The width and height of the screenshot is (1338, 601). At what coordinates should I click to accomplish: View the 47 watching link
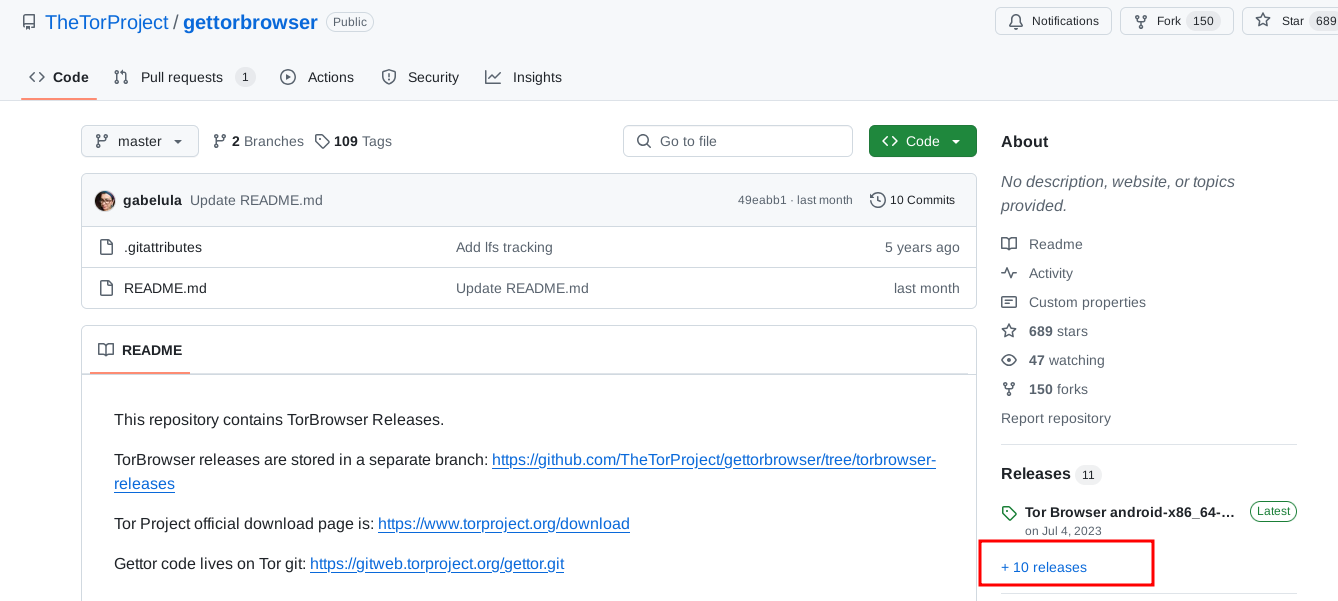pos(1053,360)
